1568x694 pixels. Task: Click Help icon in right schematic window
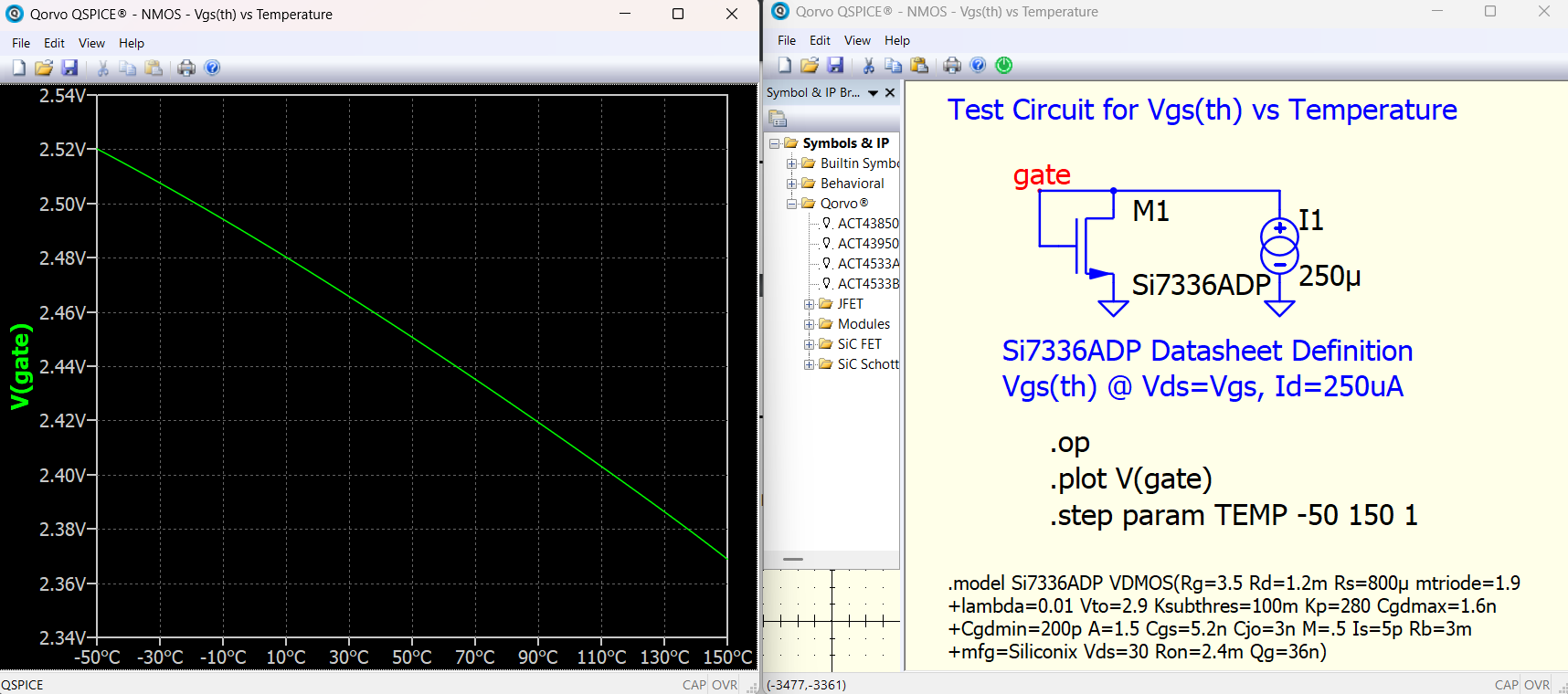click(978, 65)
